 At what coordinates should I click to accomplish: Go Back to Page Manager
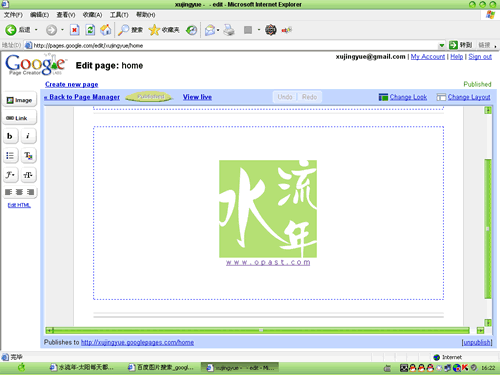pos(82,97)
